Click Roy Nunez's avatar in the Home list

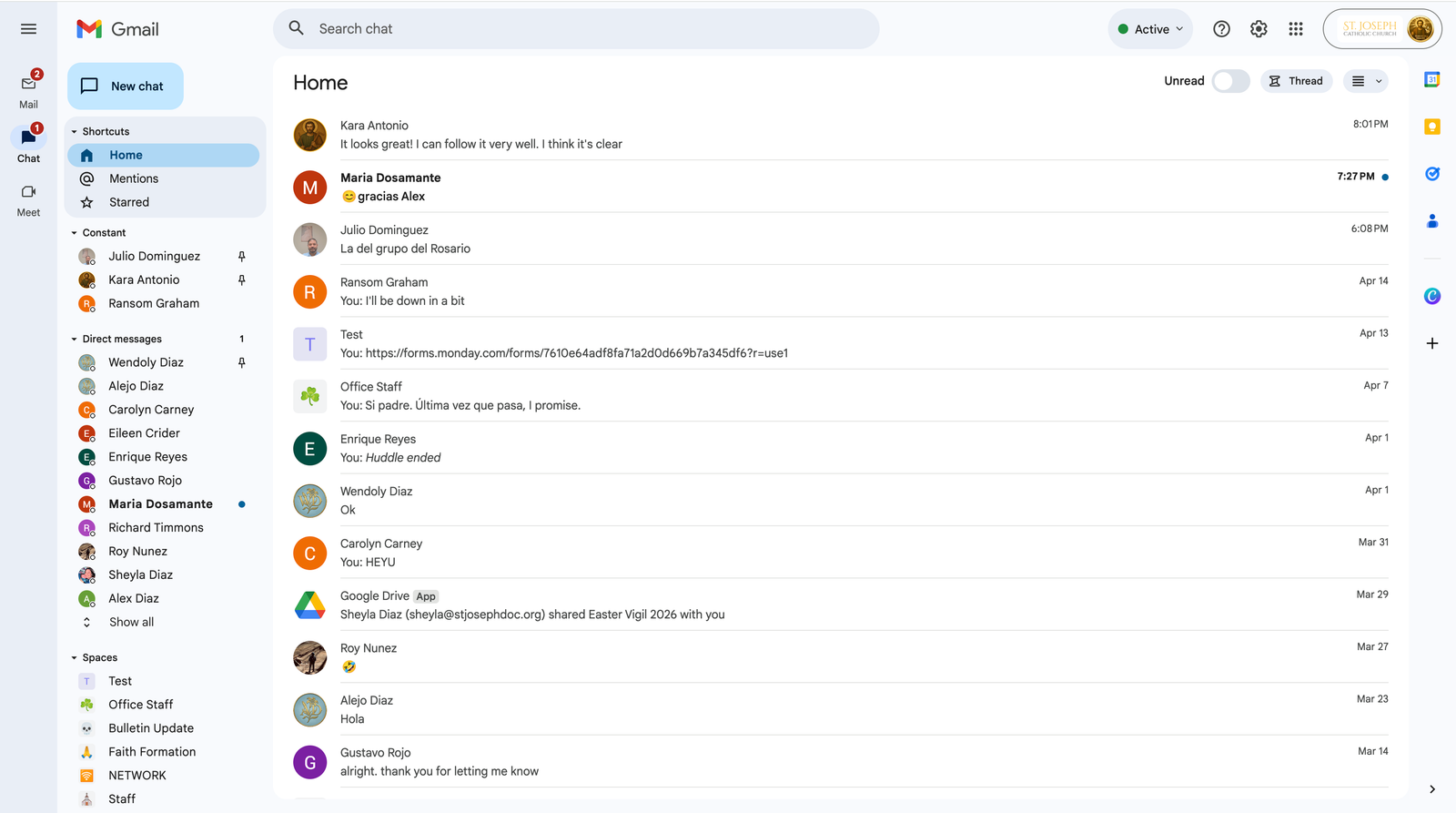click(309, 657)
